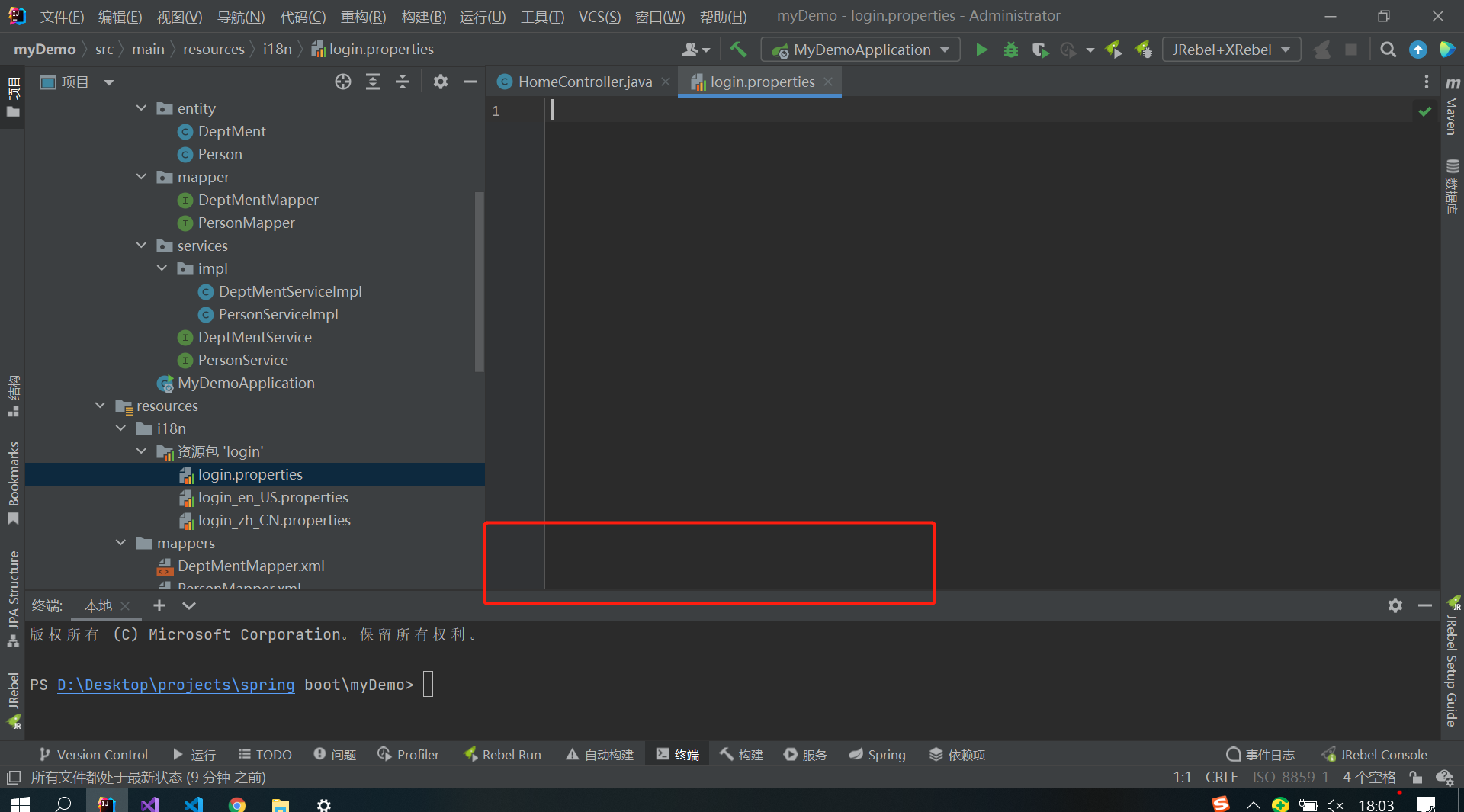Open Chrome from the taskbar
This screenshot has height=812, width=1464.
[237, 804]
